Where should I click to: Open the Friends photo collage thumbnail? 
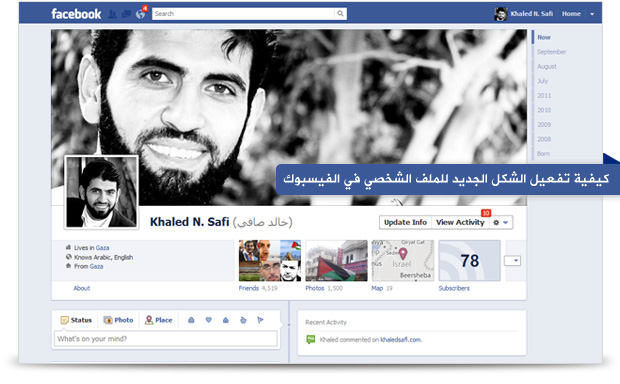coord(270,261)
